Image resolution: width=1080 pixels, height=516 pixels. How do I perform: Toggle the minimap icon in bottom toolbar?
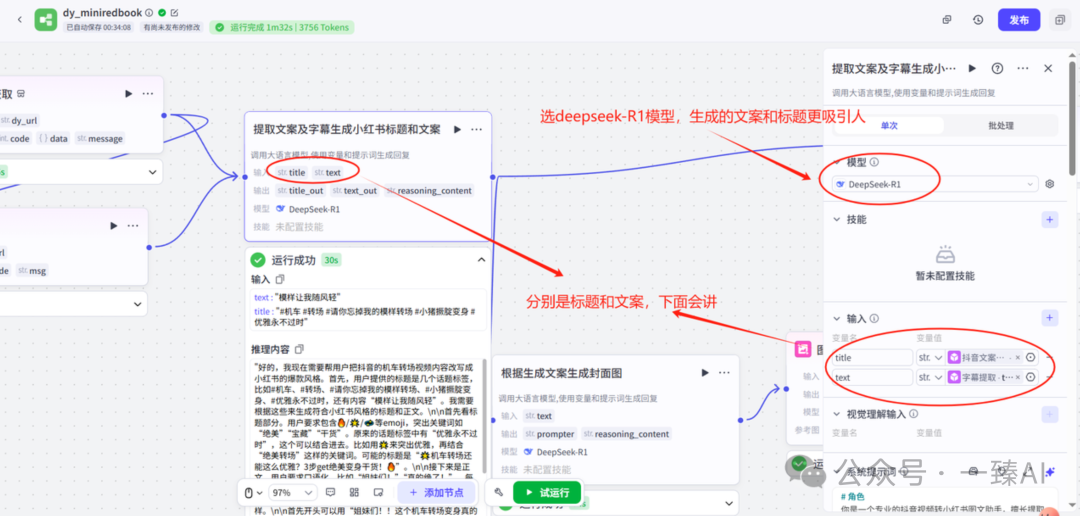click(377, 493)
